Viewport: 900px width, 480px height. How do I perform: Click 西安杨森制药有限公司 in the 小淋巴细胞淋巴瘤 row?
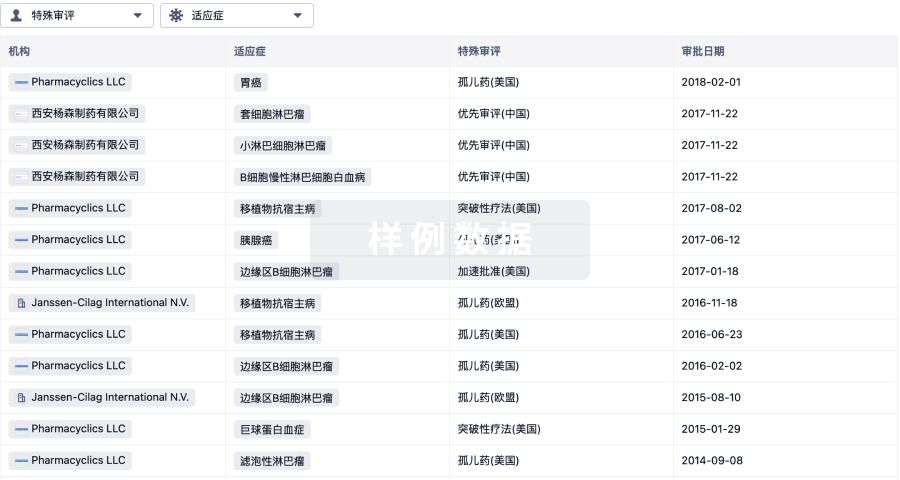click(85, 145)
